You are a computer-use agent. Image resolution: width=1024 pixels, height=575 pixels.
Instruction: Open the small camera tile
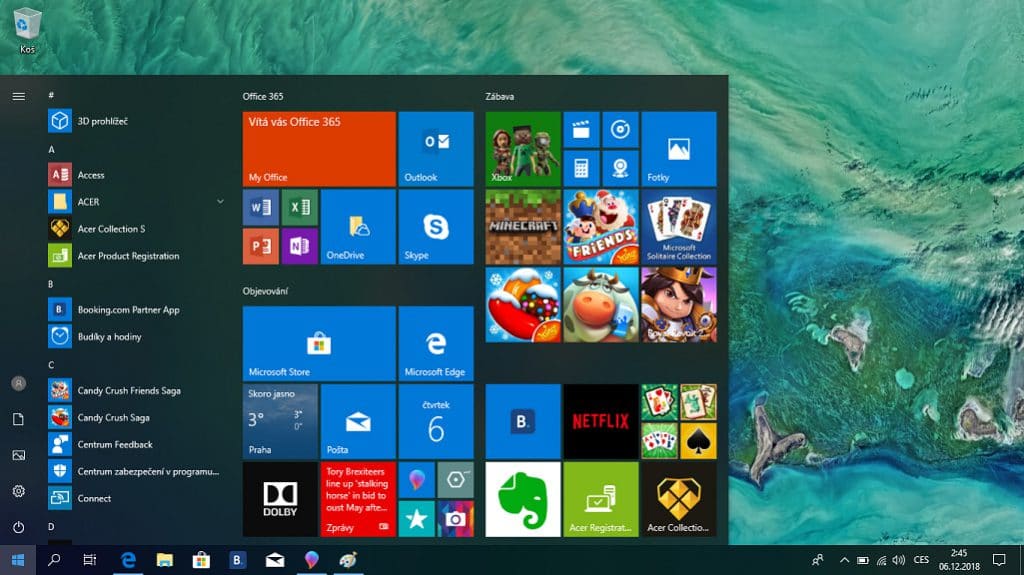[x=455, y=519]
